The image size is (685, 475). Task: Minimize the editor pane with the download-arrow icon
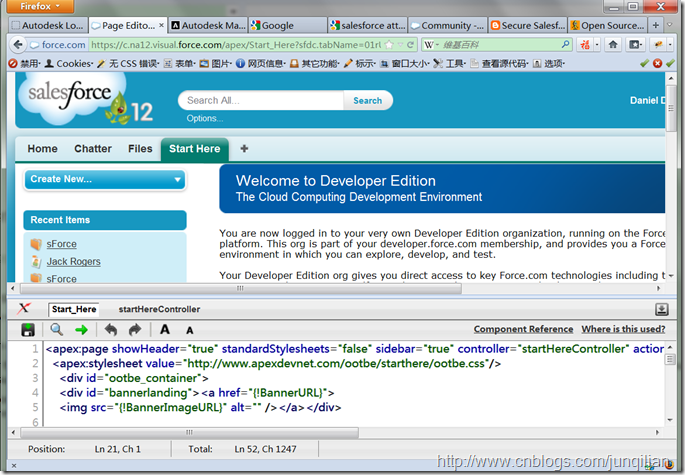point(662,309)
